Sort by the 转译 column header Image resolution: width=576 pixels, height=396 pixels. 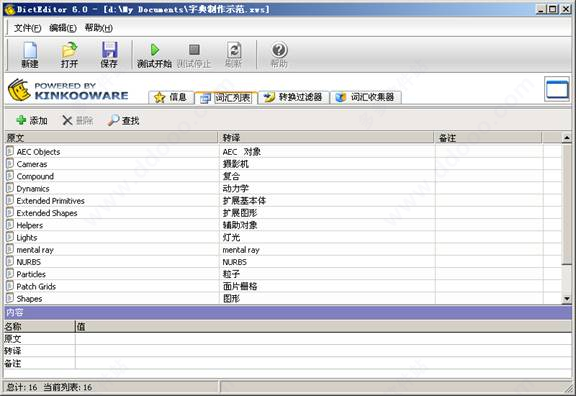(x=326, y=138)
